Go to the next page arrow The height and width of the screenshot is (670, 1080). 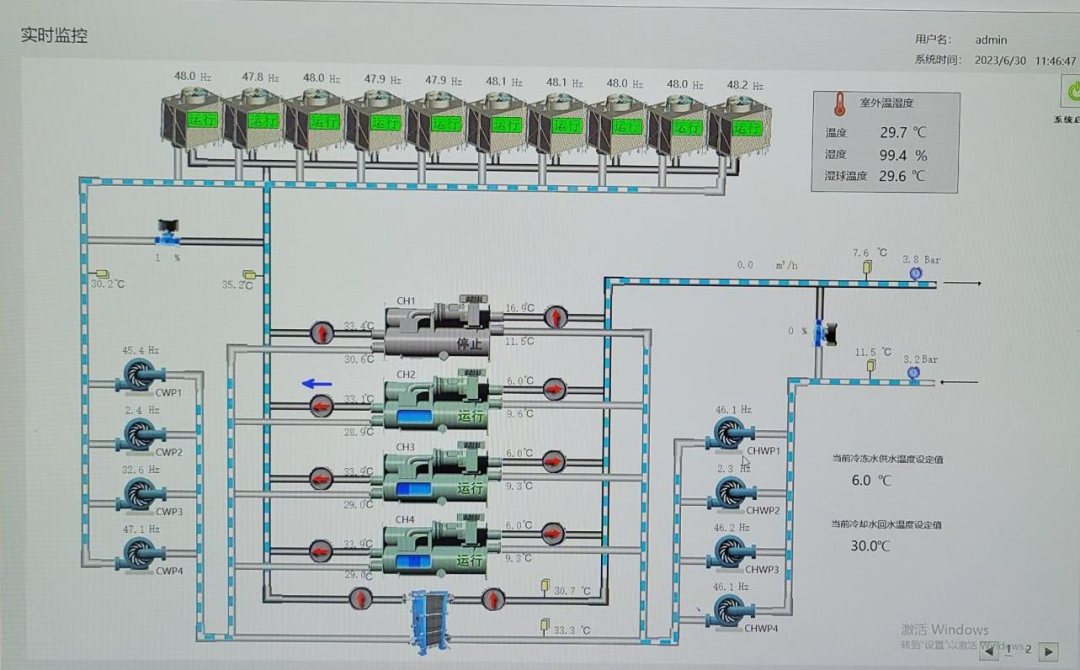click(x=1048, y=651)
